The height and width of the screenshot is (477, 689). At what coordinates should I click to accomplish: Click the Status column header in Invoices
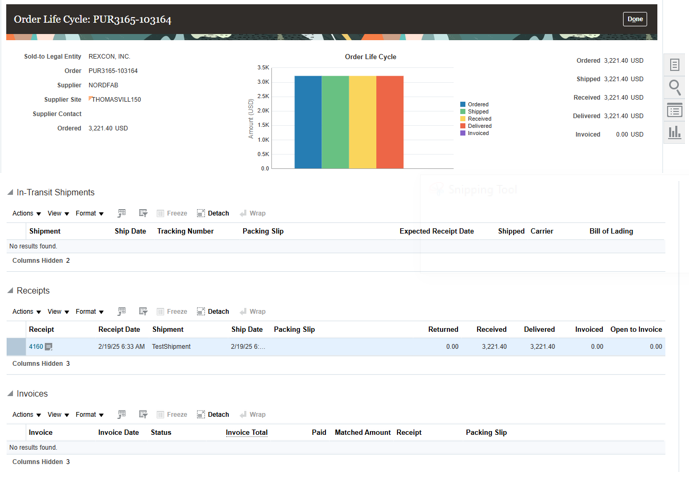161,433
